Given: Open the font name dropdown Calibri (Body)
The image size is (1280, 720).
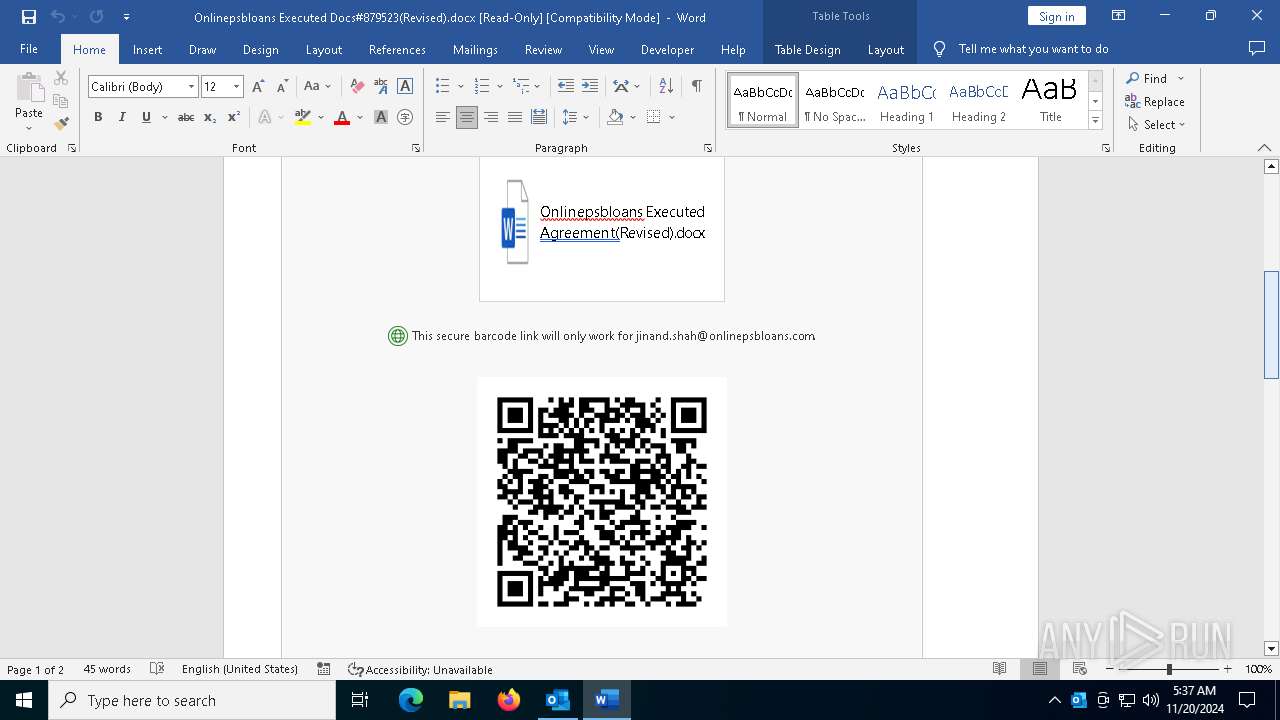Looking at the screenshot, I should click(x=191, y=87).
